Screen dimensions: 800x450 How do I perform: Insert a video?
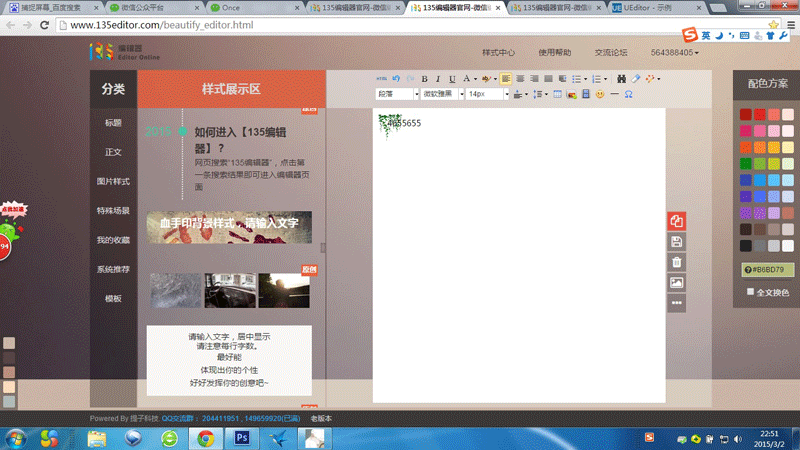(x=586, y=94)
